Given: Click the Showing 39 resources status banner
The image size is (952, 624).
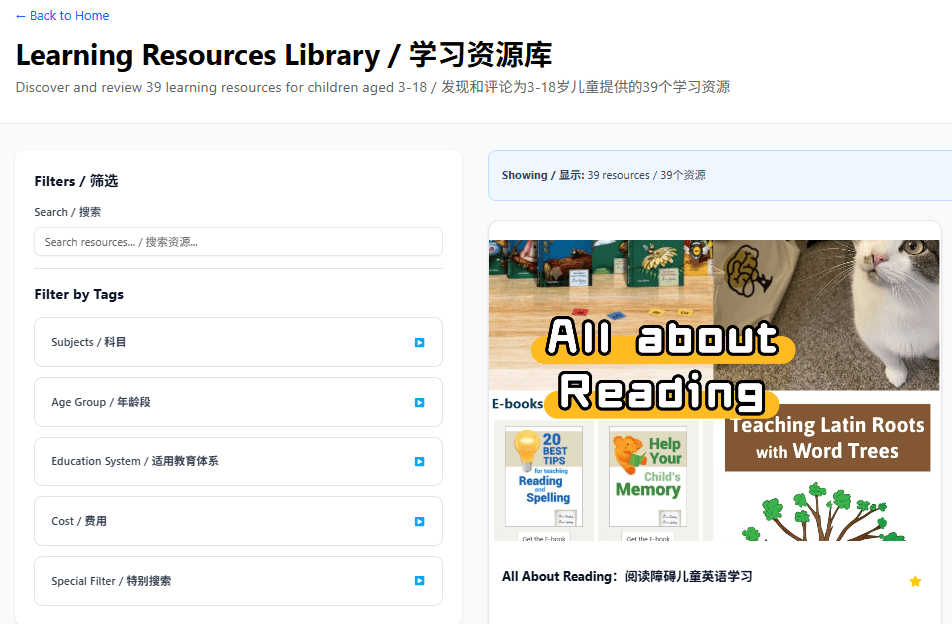Looking at the screenshot, I should 719,175.
